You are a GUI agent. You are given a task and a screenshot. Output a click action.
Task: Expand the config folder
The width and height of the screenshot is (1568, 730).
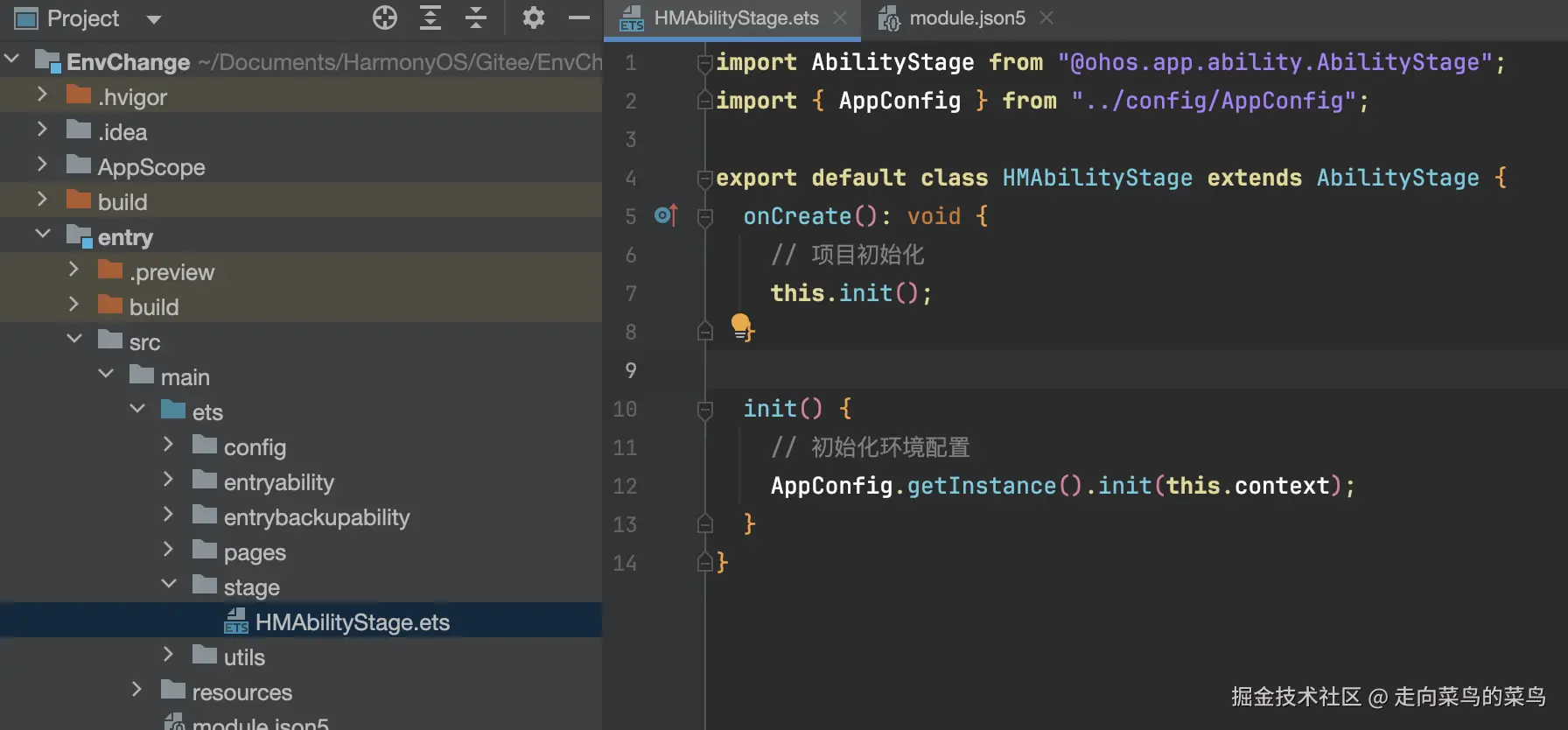click(x=169, y=445)
